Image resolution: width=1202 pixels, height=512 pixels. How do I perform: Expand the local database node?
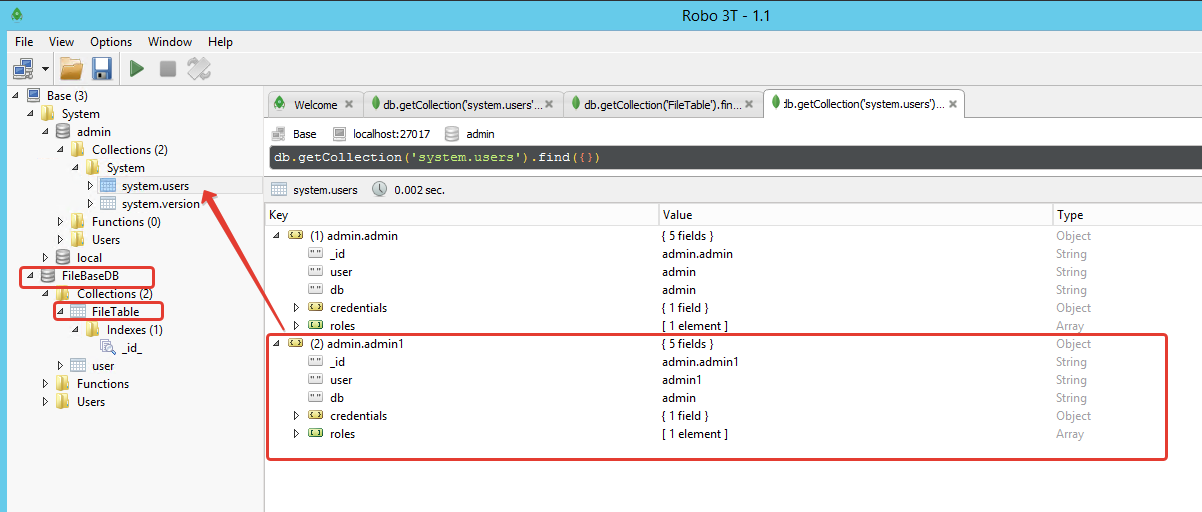pos(44,257)
